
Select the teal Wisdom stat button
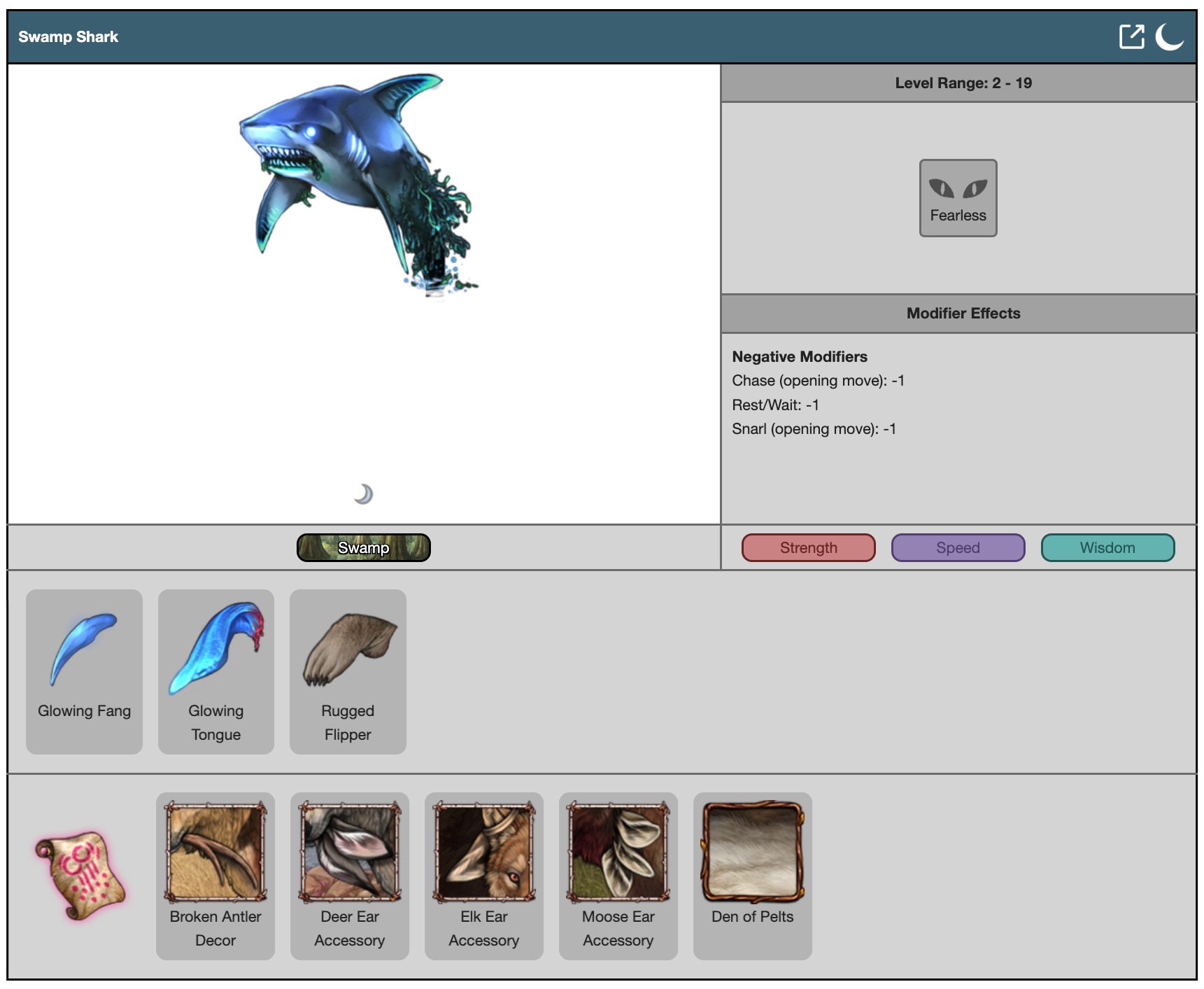pyautogui.click(x=1107, y=547)
